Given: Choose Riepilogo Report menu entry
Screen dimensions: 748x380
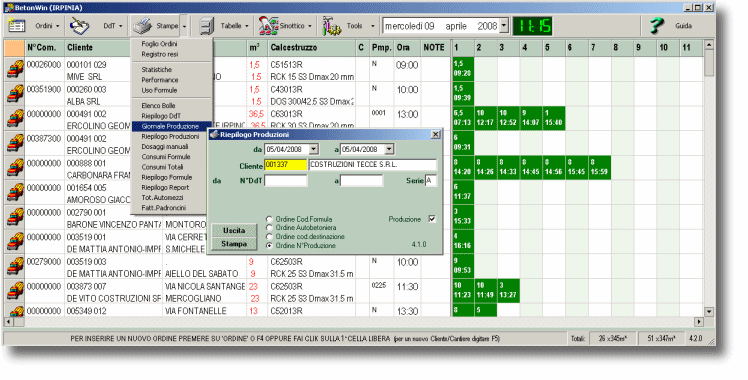Looking at the screenshot, I should coord(165,187).
